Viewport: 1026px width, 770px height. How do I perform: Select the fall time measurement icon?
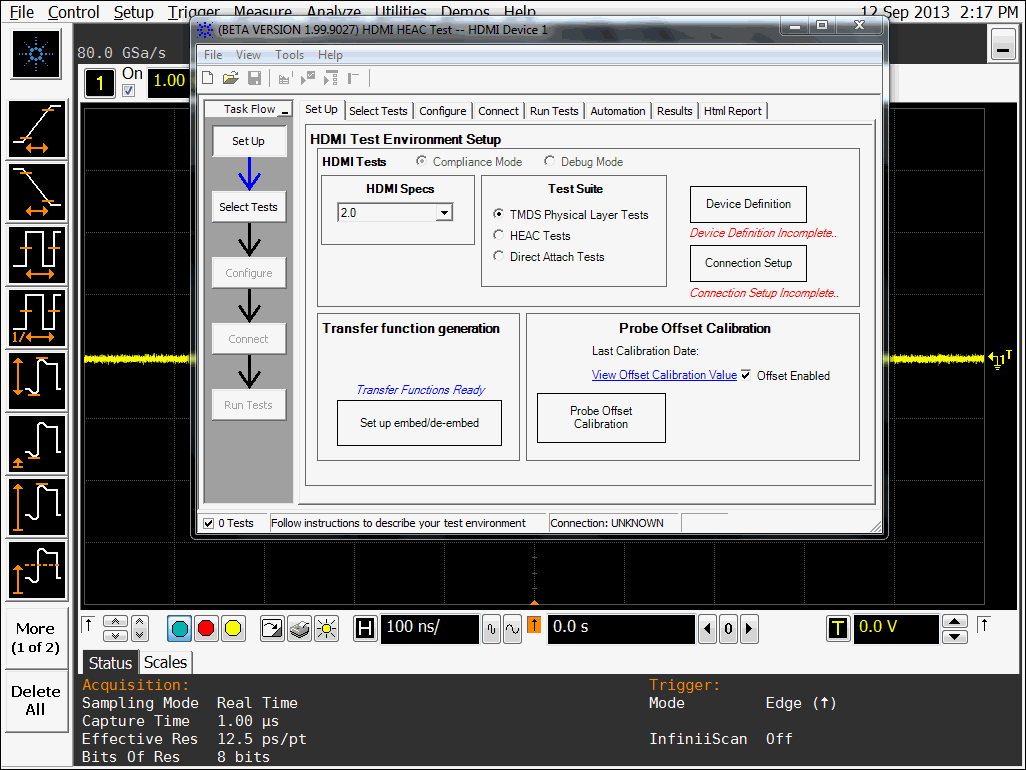[x=37, y=192]
